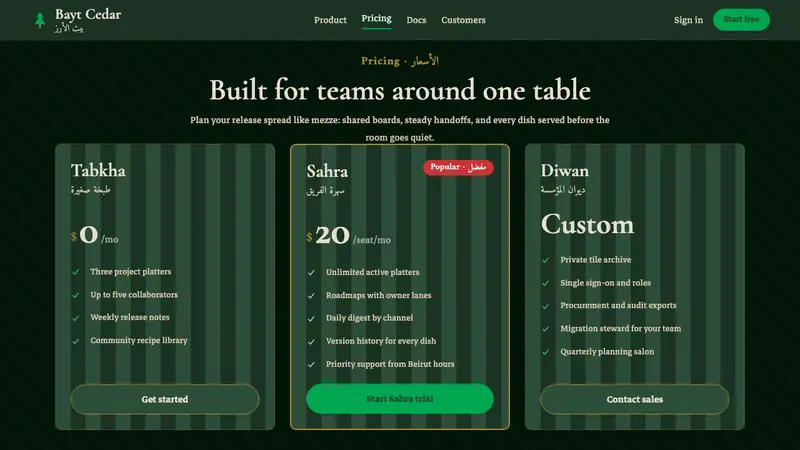Screen dimensions: 800x450
Task: Open the Bayt Cedar home link text
Action: pos(88,14)
